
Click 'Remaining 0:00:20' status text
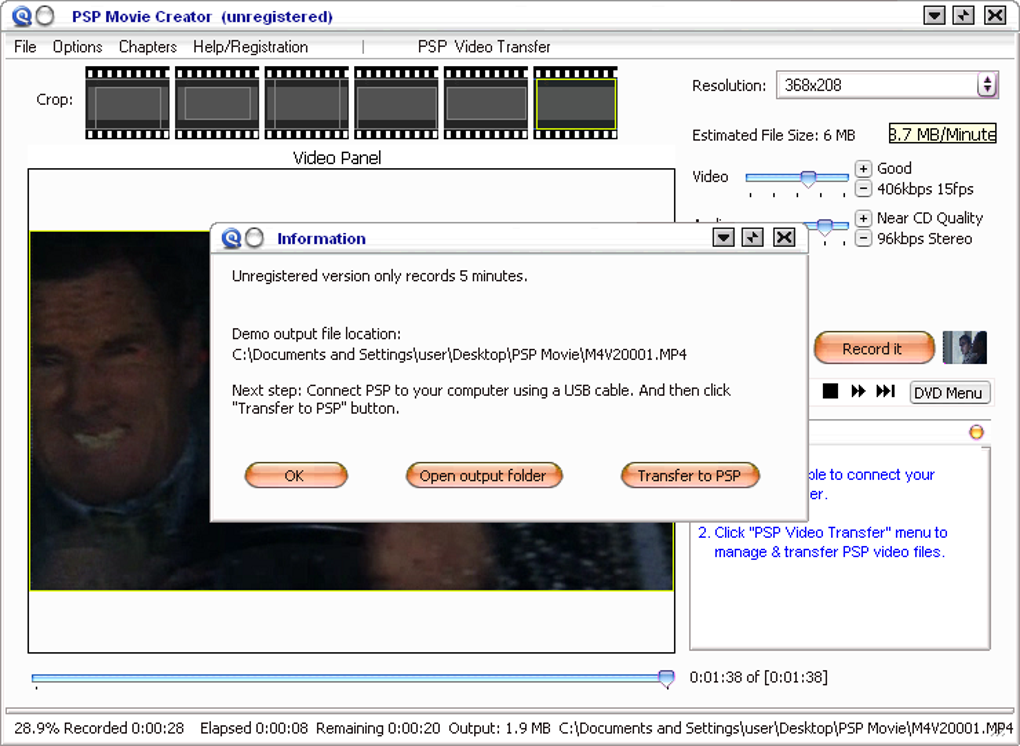pyautogui.click(x=378, y=728)
